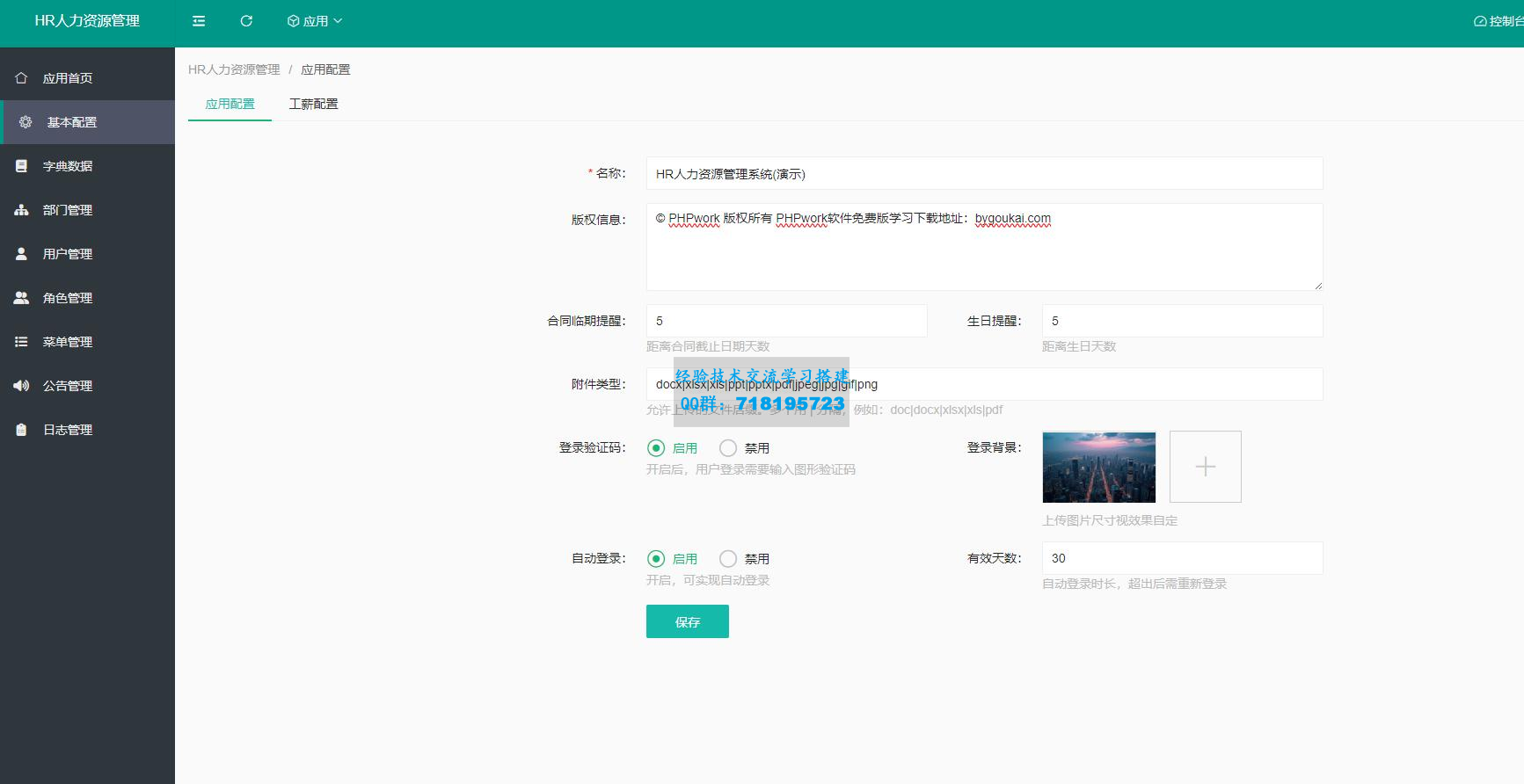Click the book icon for 字典数据

[21, 166]
